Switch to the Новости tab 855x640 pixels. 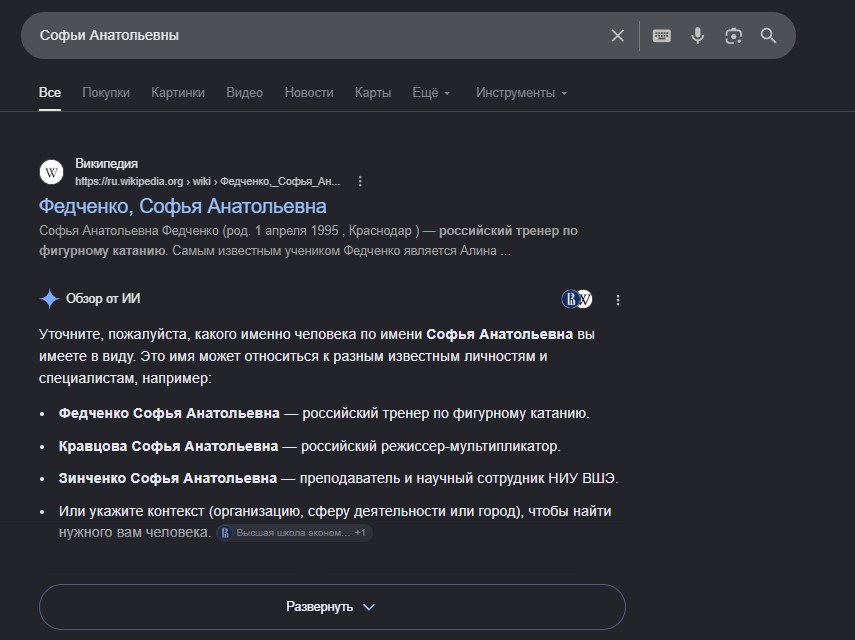click(x=309, y=93)
